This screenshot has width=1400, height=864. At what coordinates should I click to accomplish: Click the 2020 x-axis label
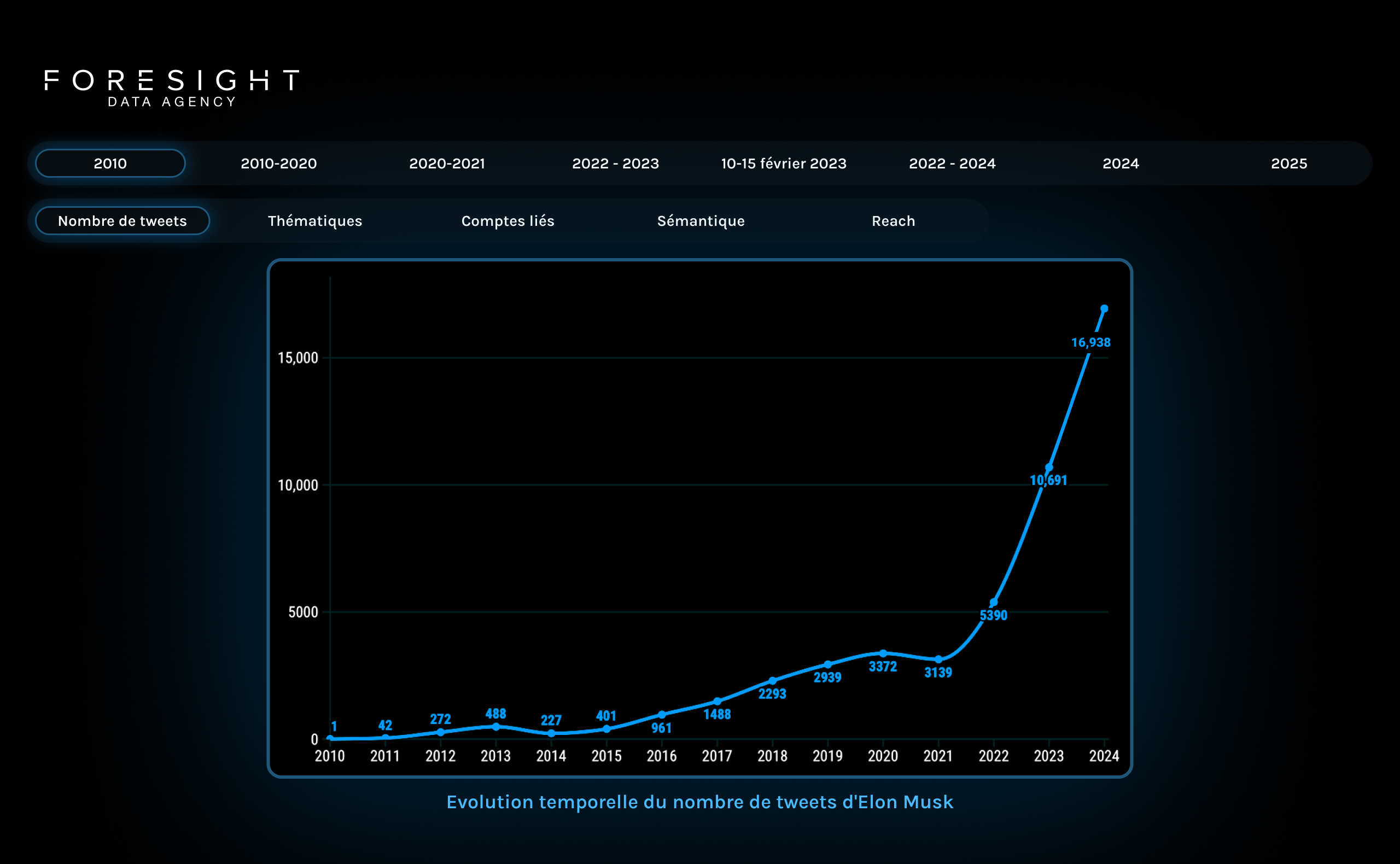883,756
